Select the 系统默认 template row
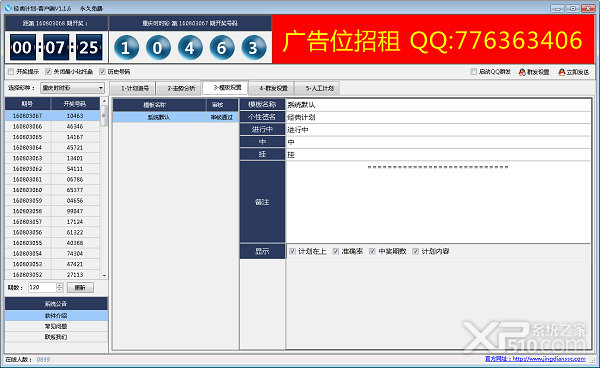The width and height of the screenshot is (600, 368). [x=175, y=117]
